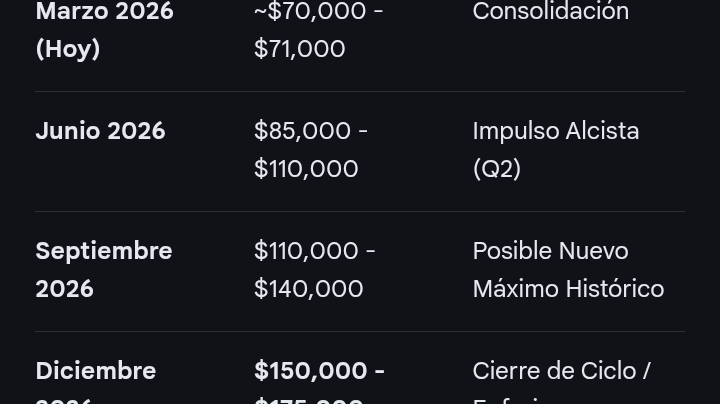Viewport: 720px width, 404px height.
Task: Select the Cierre de Ciclo text
Action: 556,370
